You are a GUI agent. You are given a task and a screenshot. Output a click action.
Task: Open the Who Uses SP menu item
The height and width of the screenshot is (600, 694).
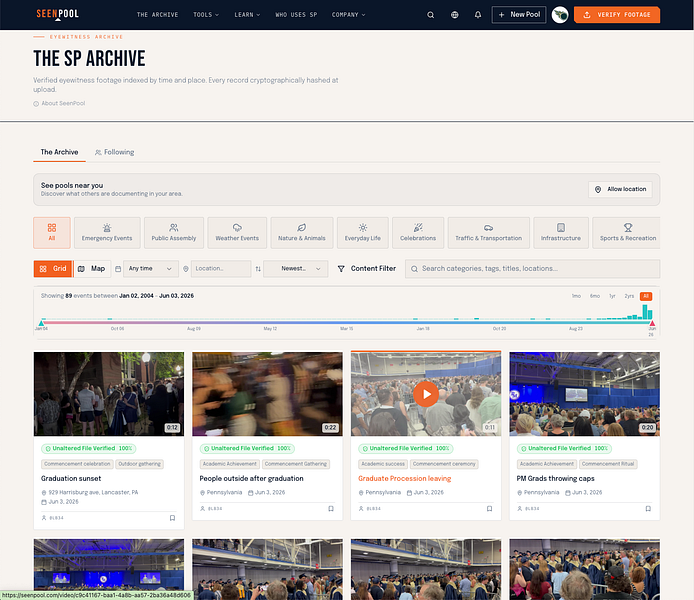[296, 15]
